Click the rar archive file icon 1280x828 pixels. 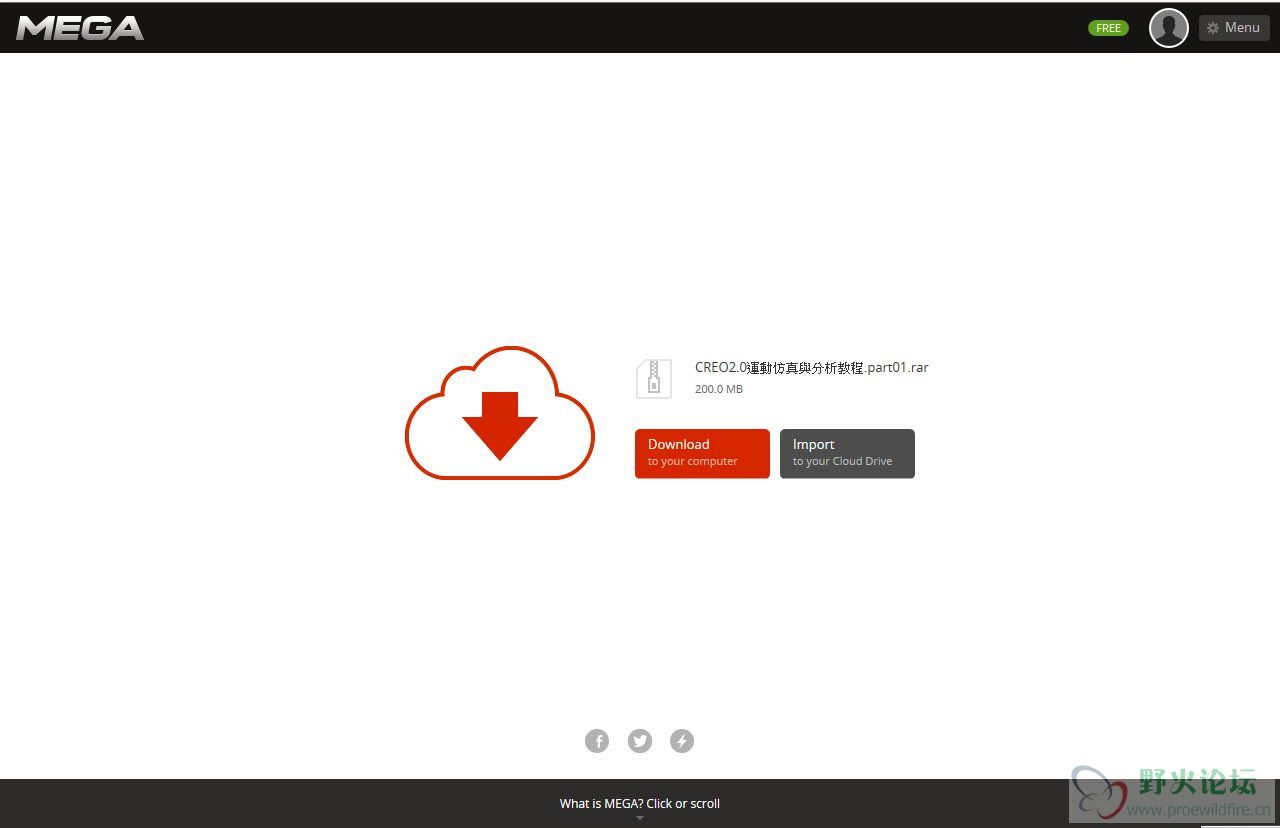pyautogui.click(x=654, y=379)
